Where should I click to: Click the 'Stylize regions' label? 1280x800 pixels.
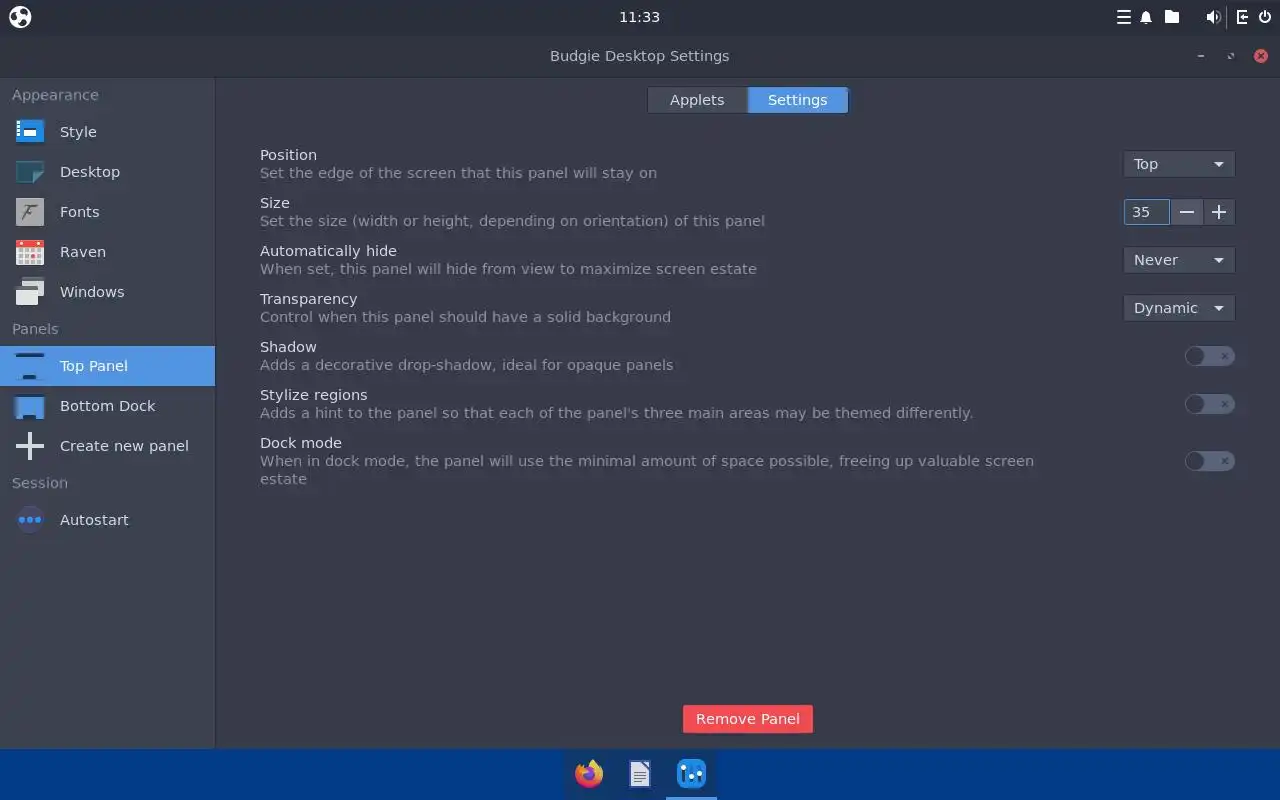pos(314,395)
